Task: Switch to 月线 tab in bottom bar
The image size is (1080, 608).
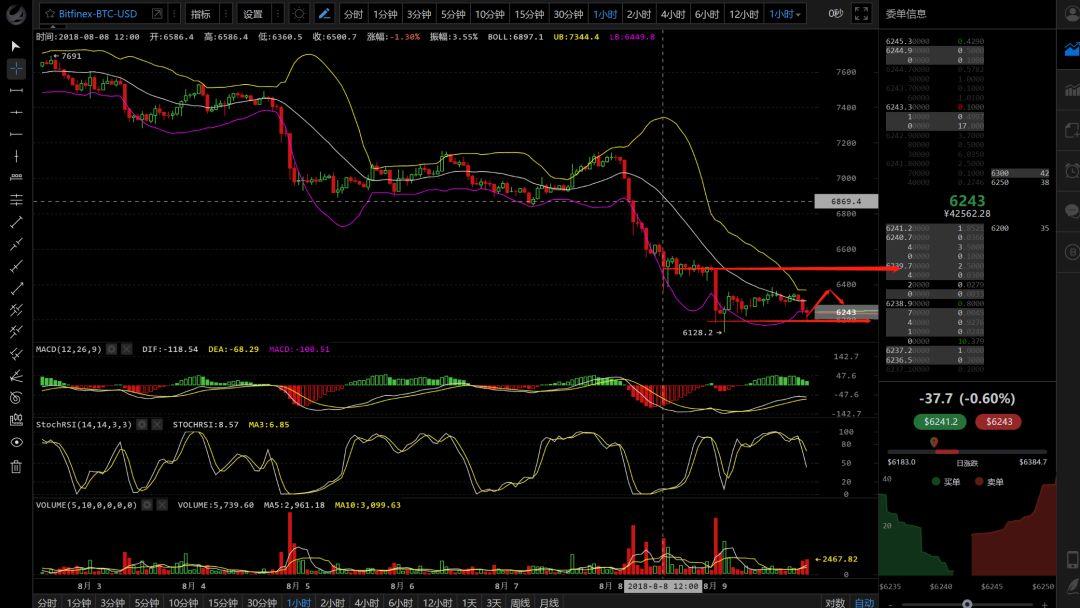Action: click(x=549, y=602)
